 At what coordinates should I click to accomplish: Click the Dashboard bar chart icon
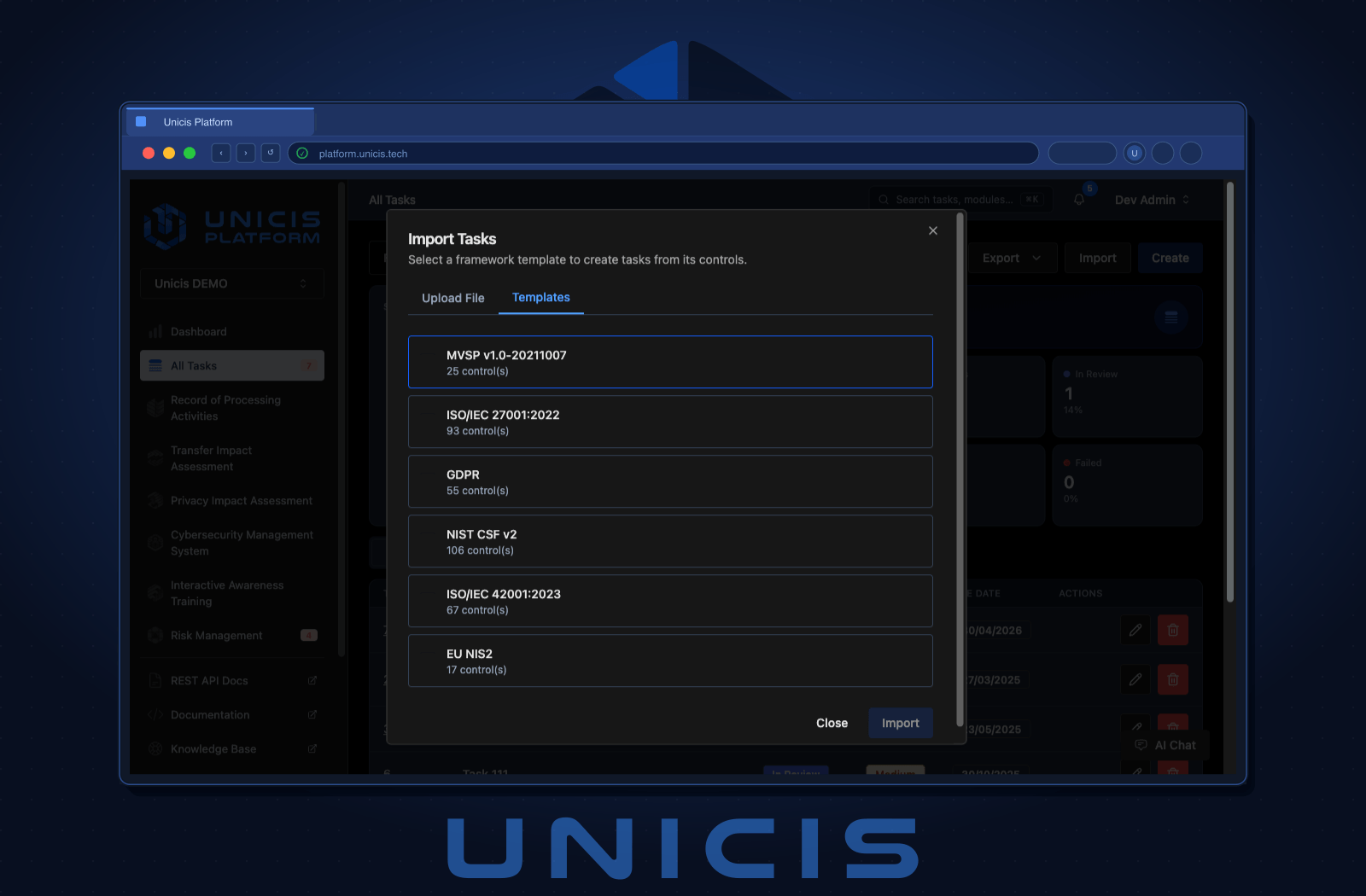point(155,332)
